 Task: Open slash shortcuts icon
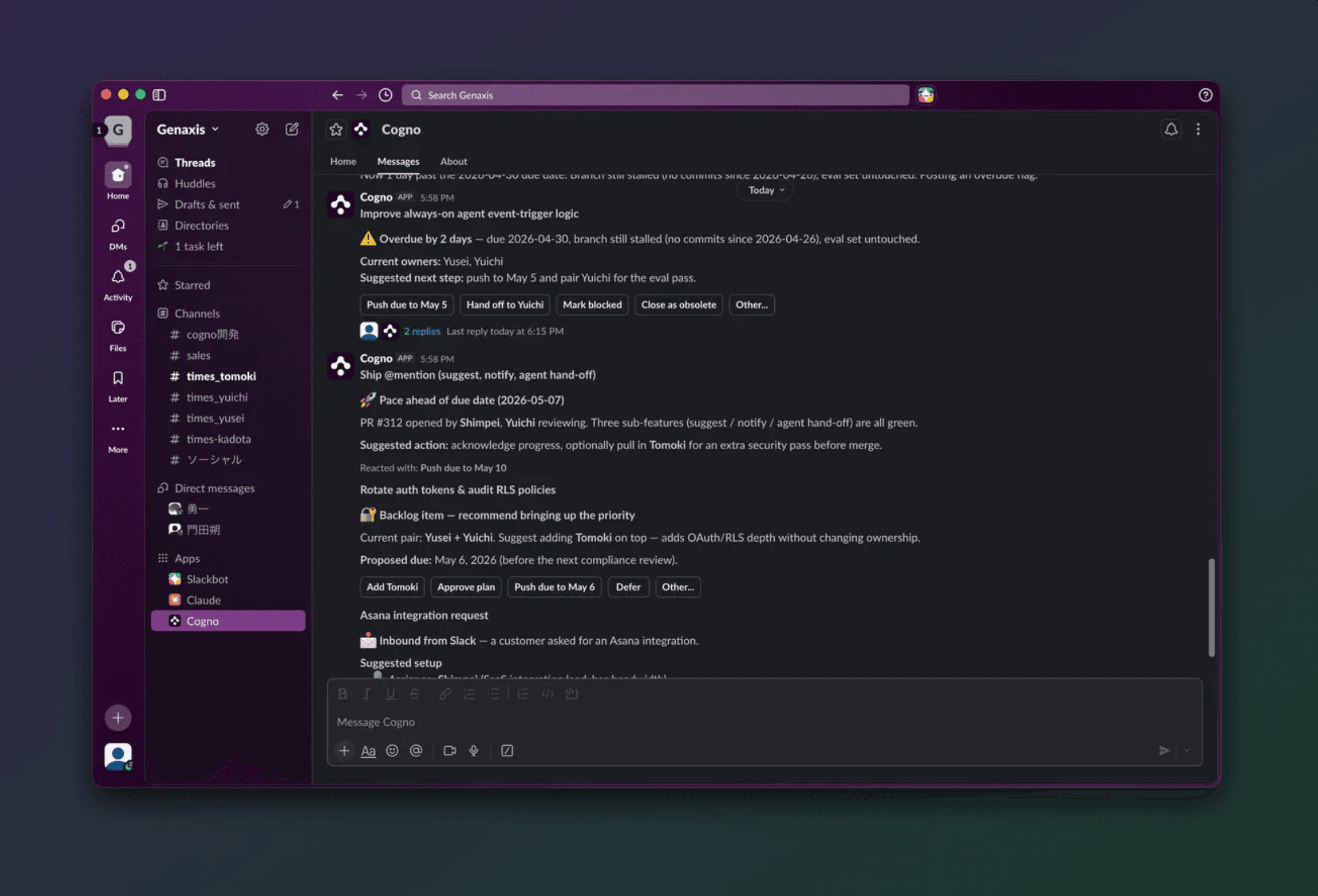point(507,750)
